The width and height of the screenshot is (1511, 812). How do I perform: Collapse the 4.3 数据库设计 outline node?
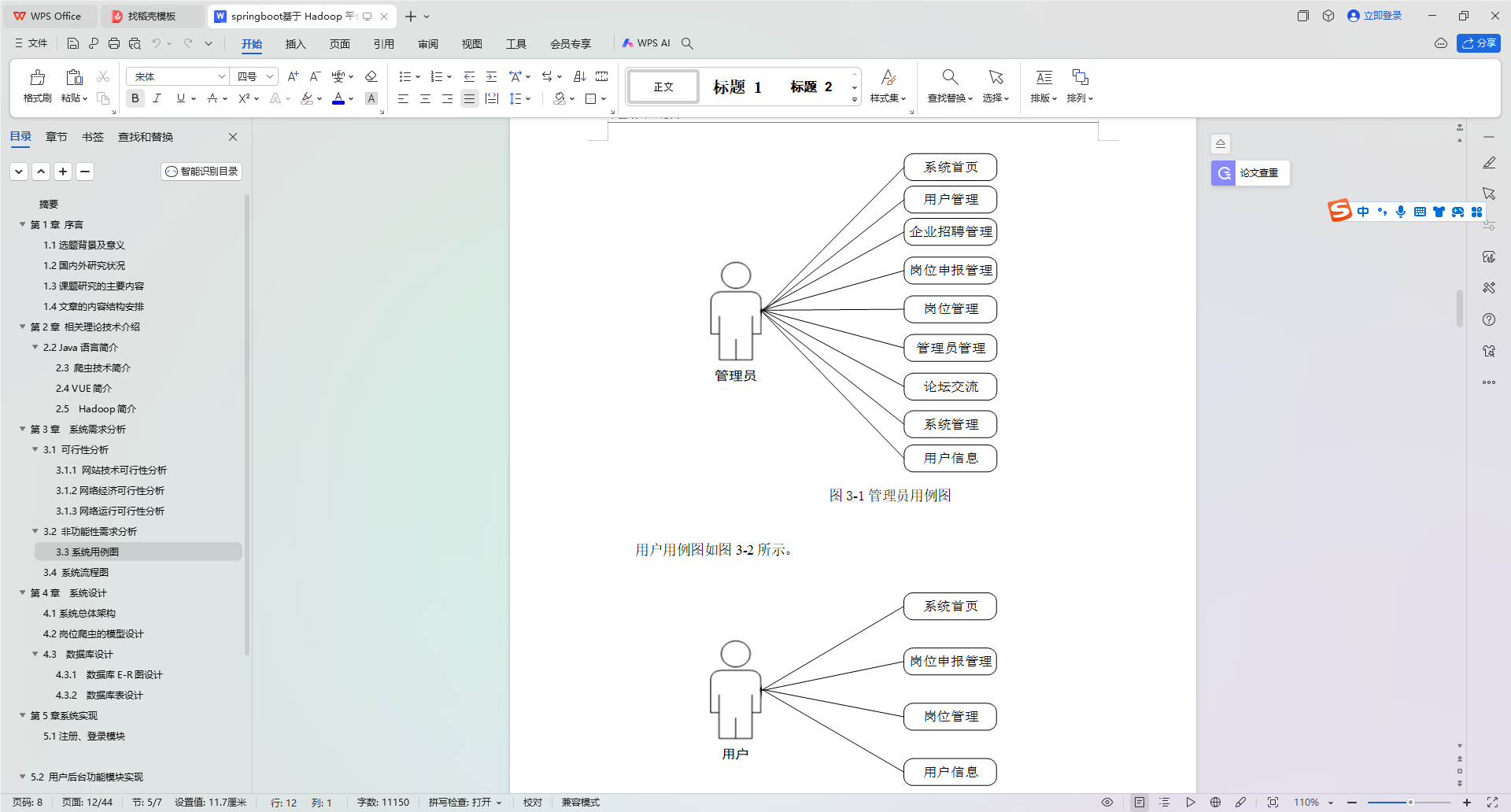35,654
